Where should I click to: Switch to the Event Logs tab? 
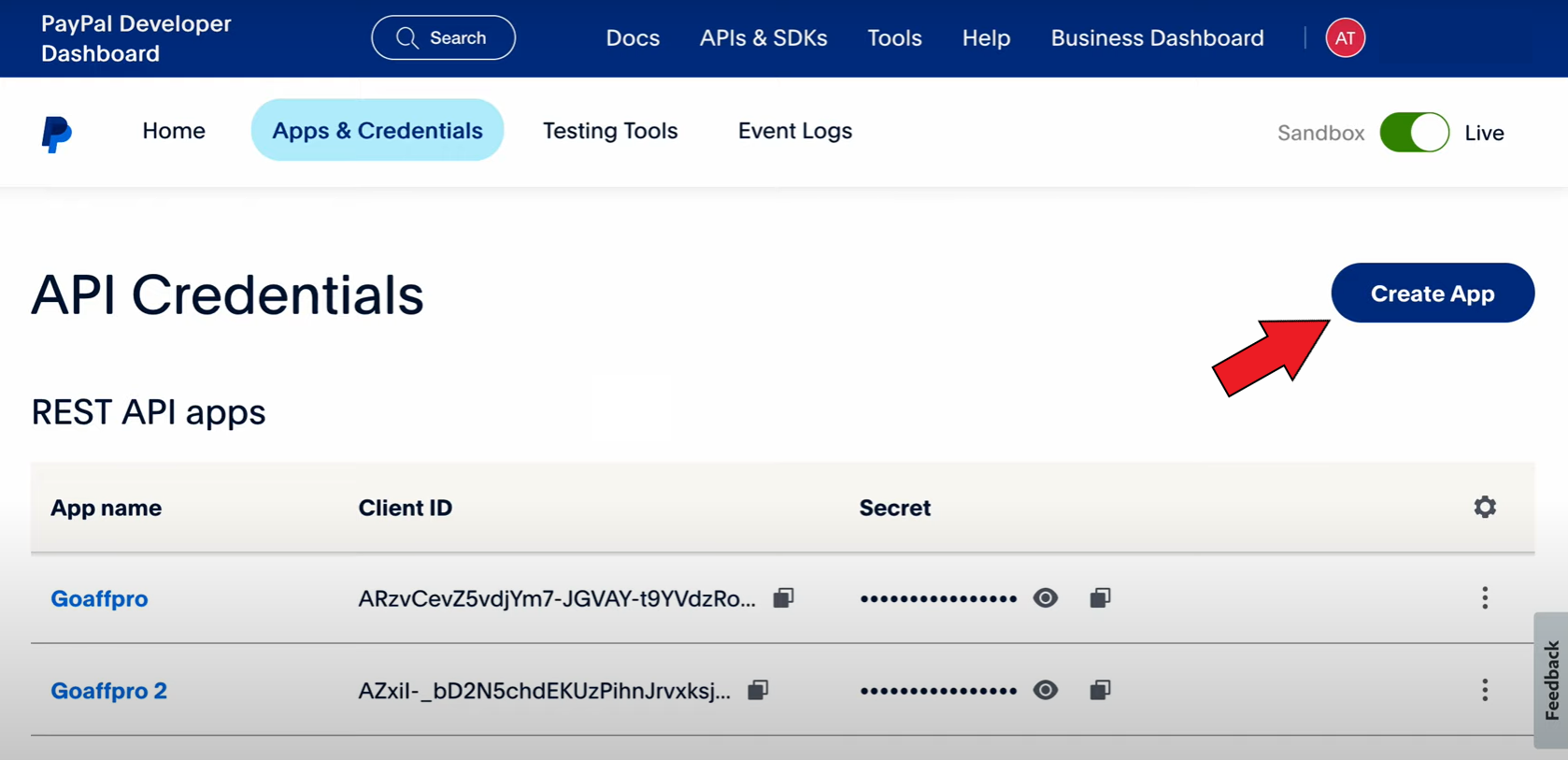(794, 131)
